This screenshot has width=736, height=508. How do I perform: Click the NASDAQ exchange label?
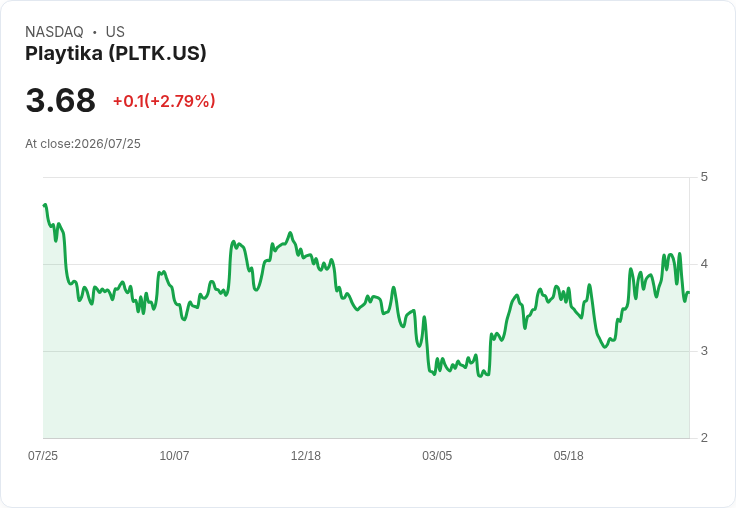[54, 32]
